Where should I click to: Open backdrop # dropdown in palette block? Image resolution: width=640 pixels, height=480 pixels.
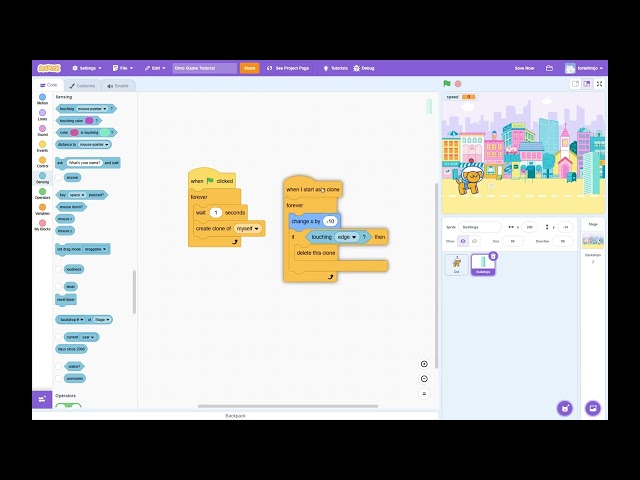tap(72, 320)
